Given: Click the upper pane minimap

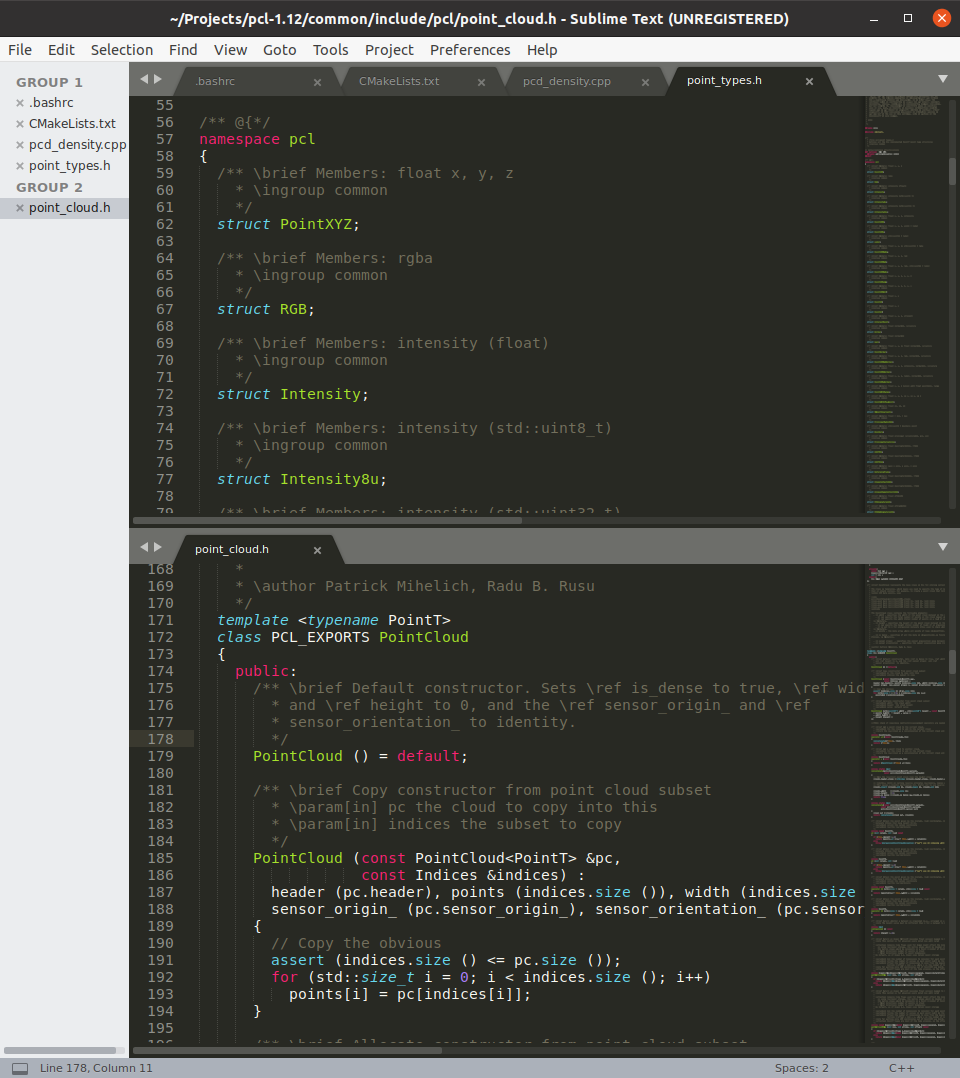Looking at the screenshot, I should (x=904, y=304).
